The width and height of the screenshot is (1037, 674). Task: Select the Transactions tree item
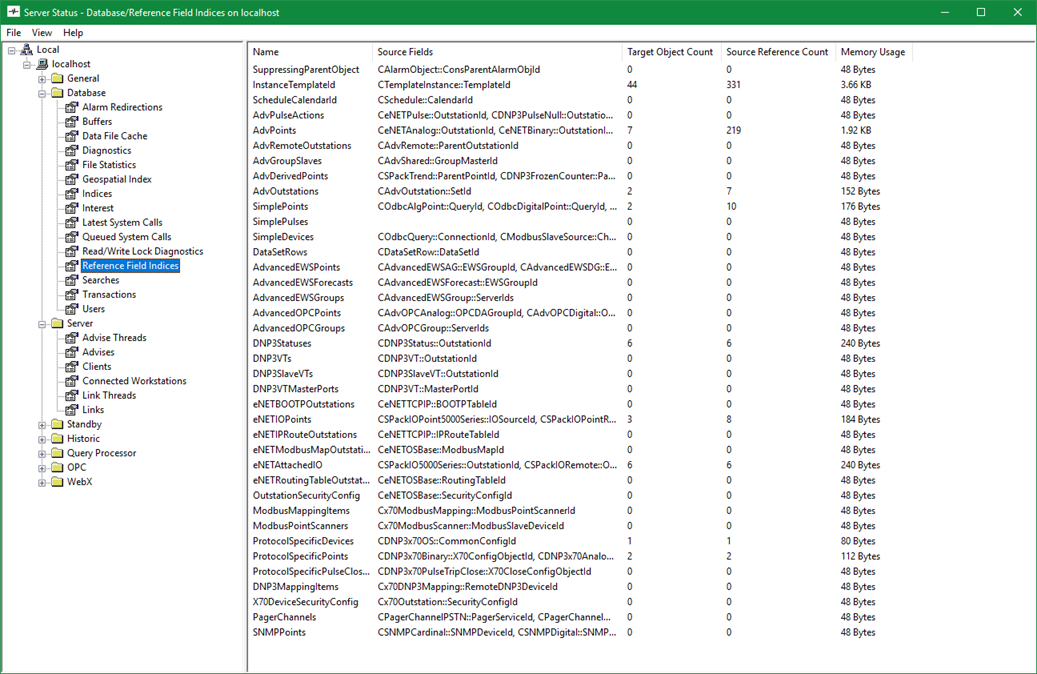coord(109,295)
